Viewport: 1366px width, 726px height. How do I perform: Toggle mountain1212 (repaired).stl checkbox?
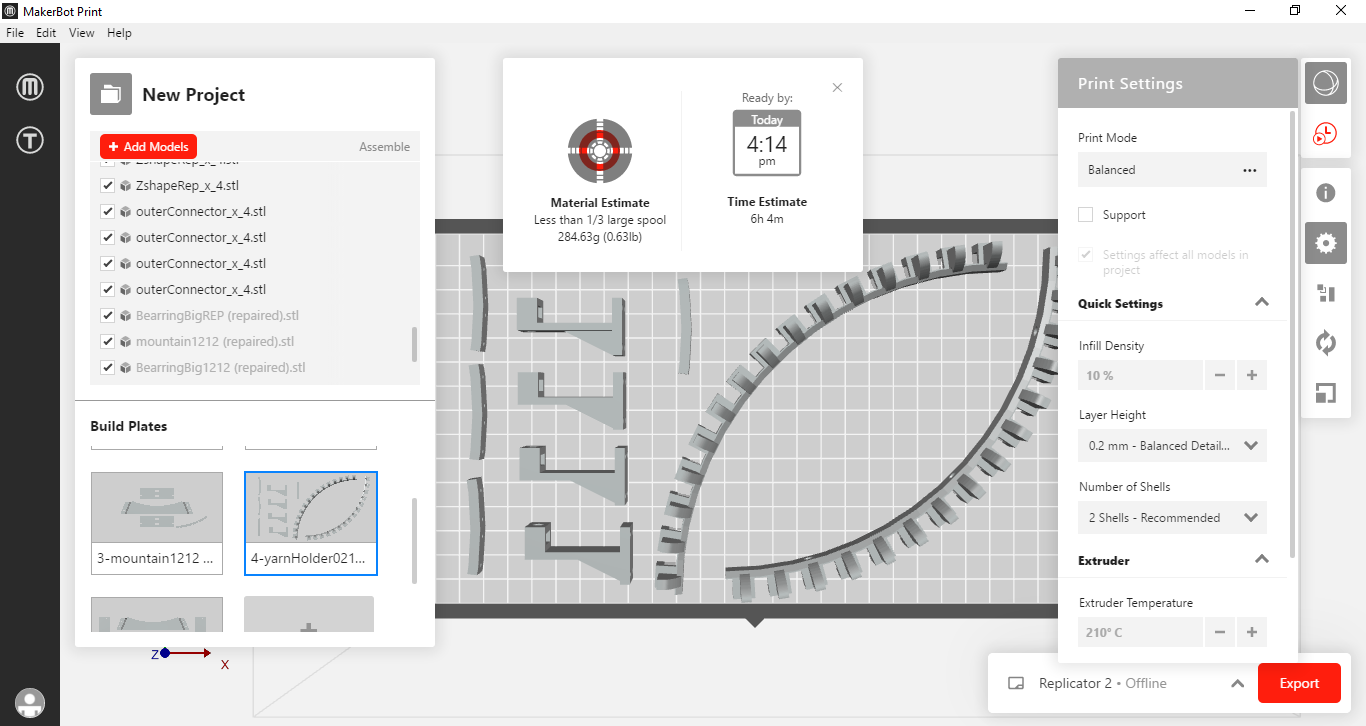108,341
